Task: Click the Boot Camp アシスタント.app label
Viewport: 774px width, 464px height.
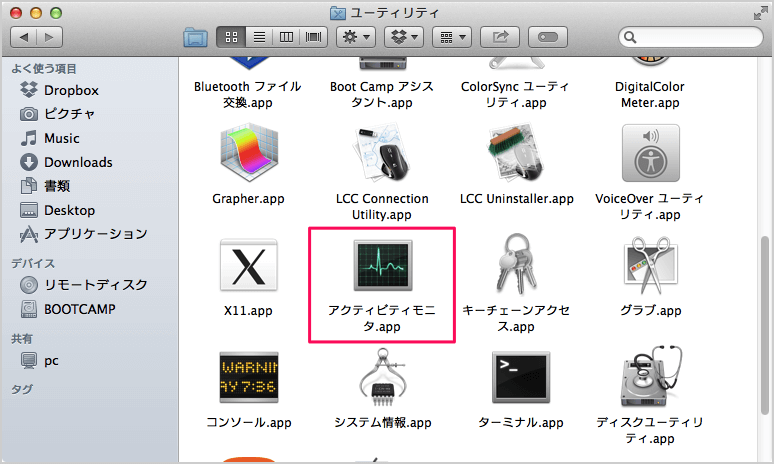Action: pos(382,94)
